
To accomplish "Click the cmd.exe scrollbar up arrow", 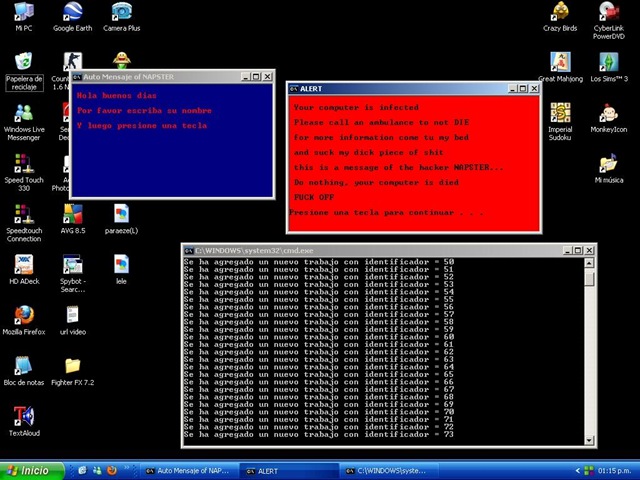I will pyautogui.click(x=589, y=263).
